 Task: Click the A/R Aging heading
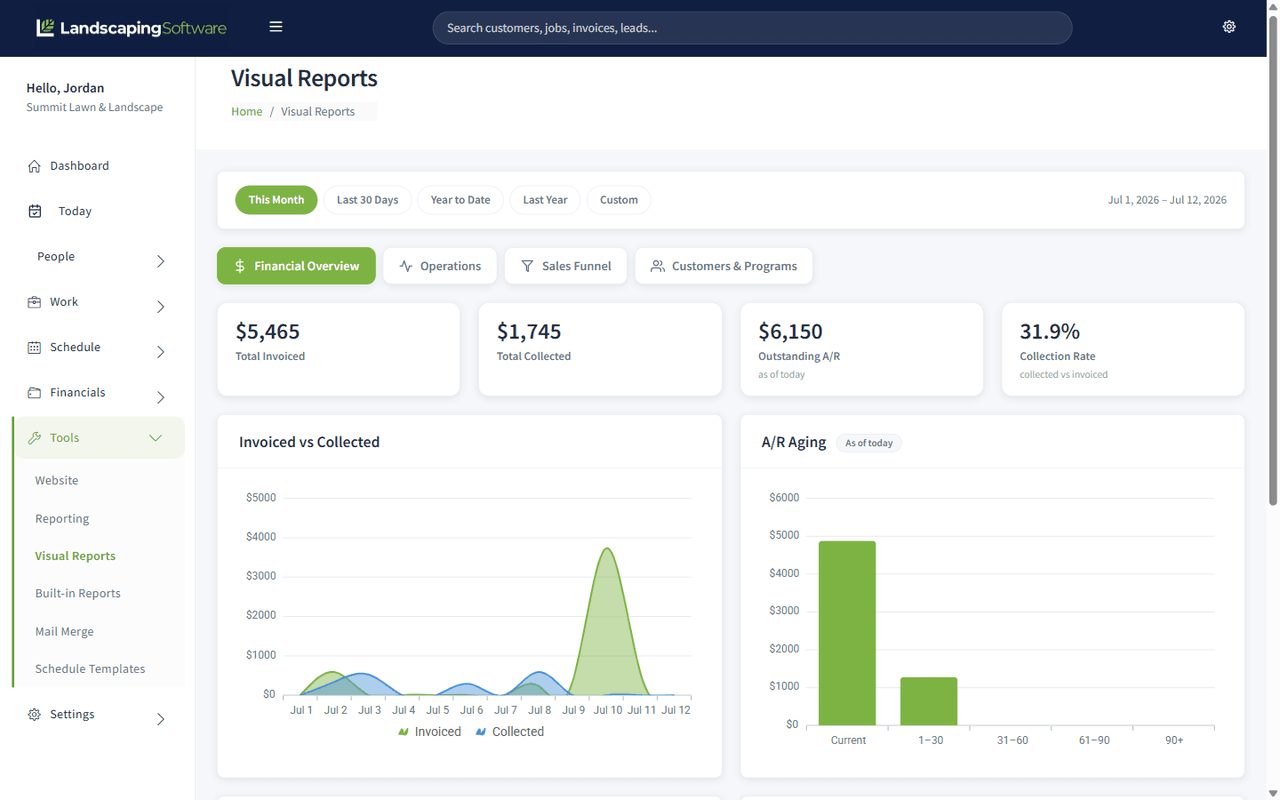point(794,442)
